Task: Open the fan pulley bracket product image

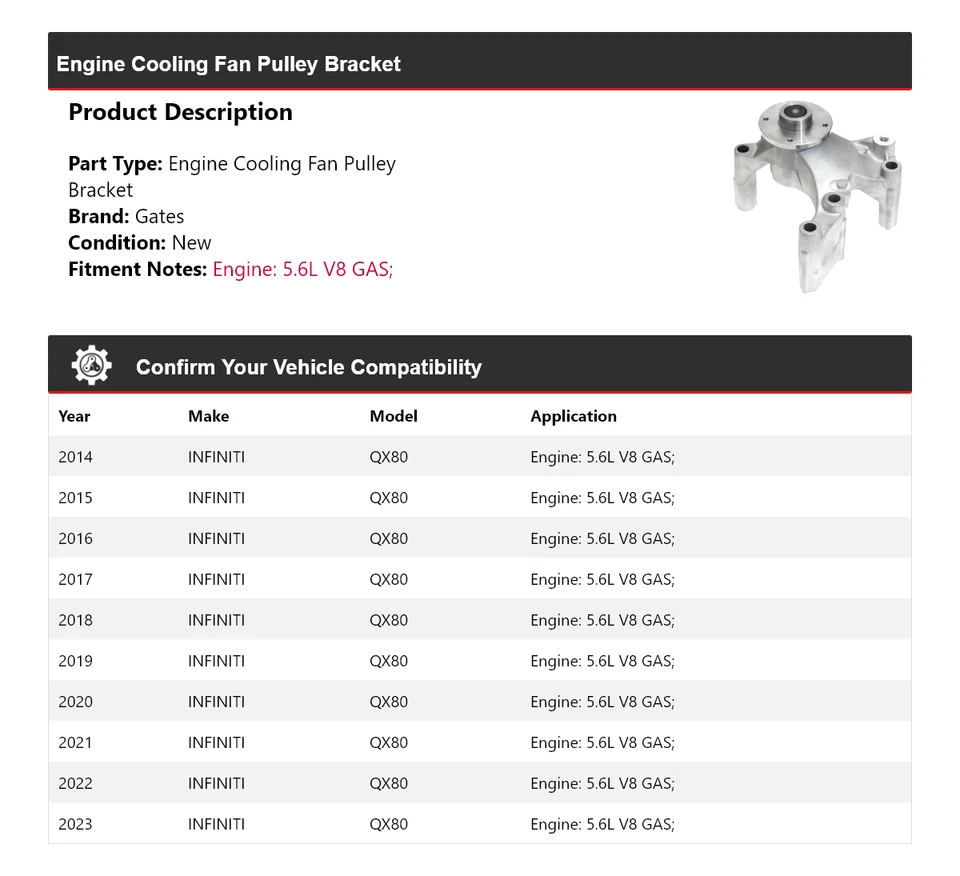Action: click(x=816, y=195)
